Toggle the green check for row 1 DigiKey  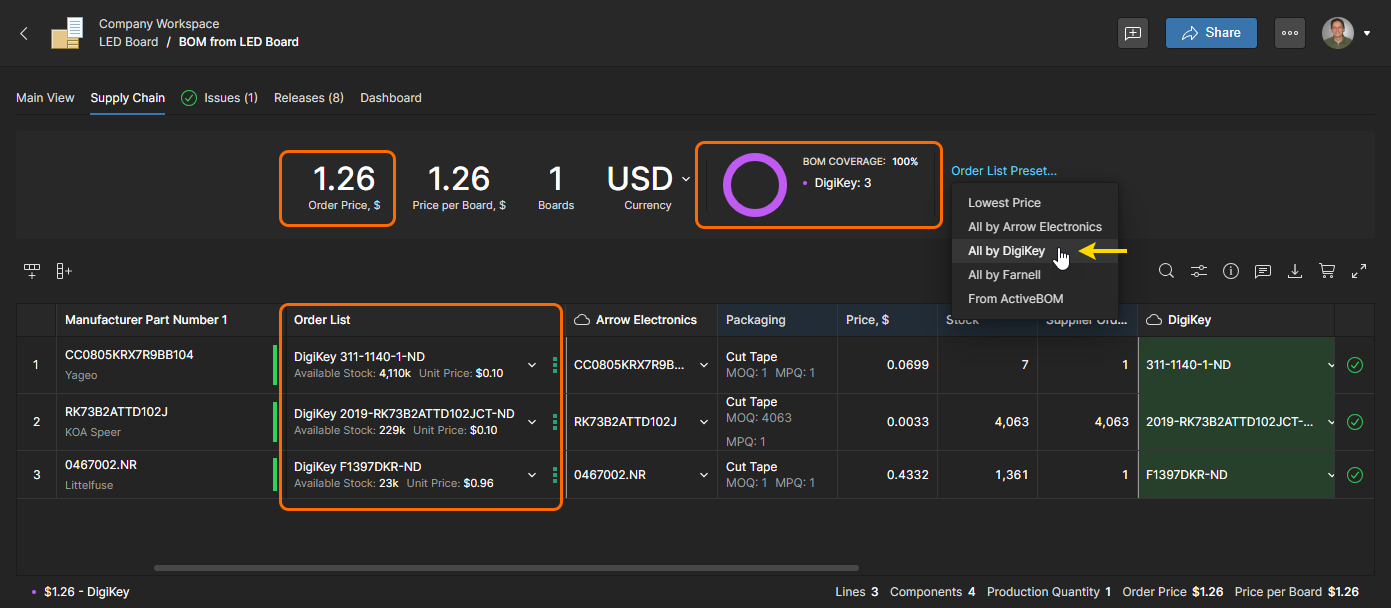pos(1355,365)
